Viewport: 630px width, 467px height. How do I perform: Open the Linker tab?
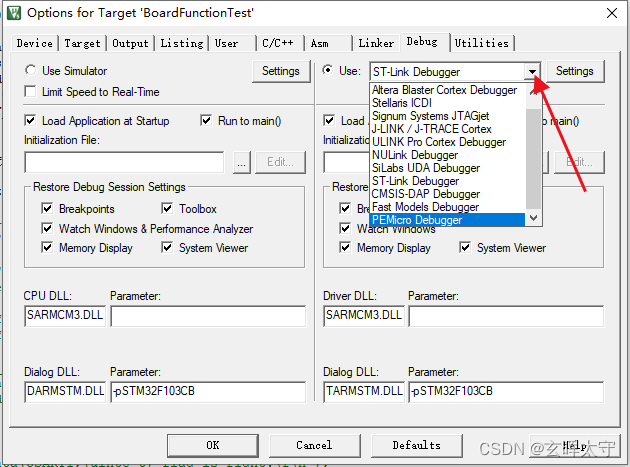[x=376, y=43]
